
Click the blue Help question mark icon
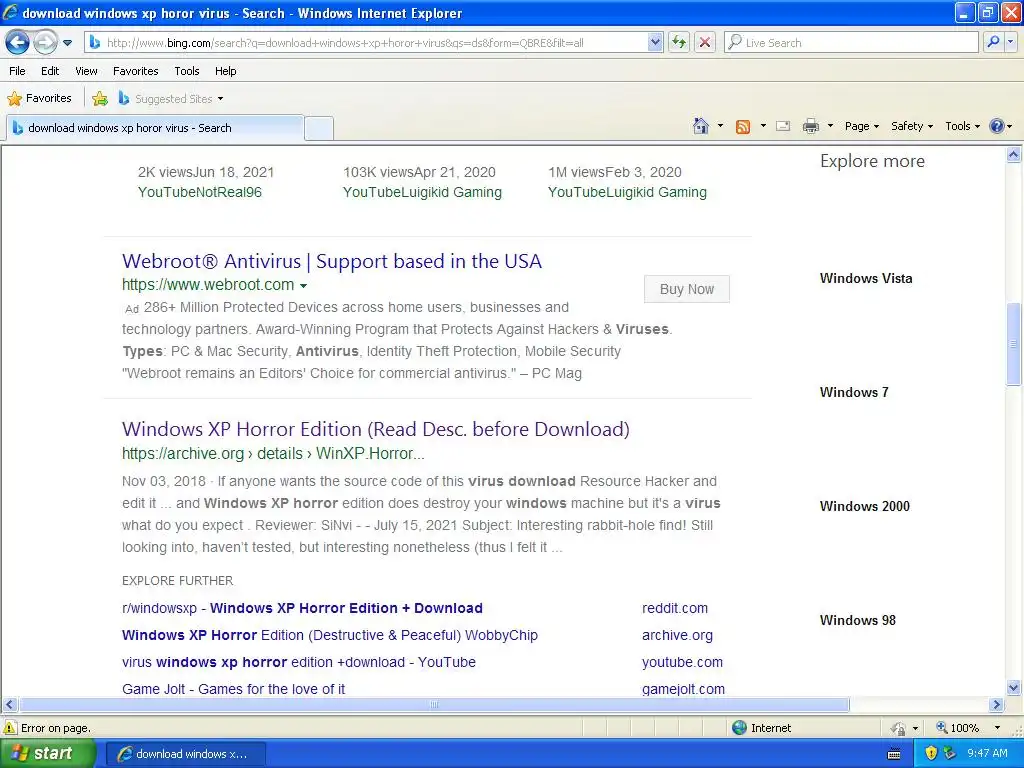pyautogui.click(x=997, y=126)
